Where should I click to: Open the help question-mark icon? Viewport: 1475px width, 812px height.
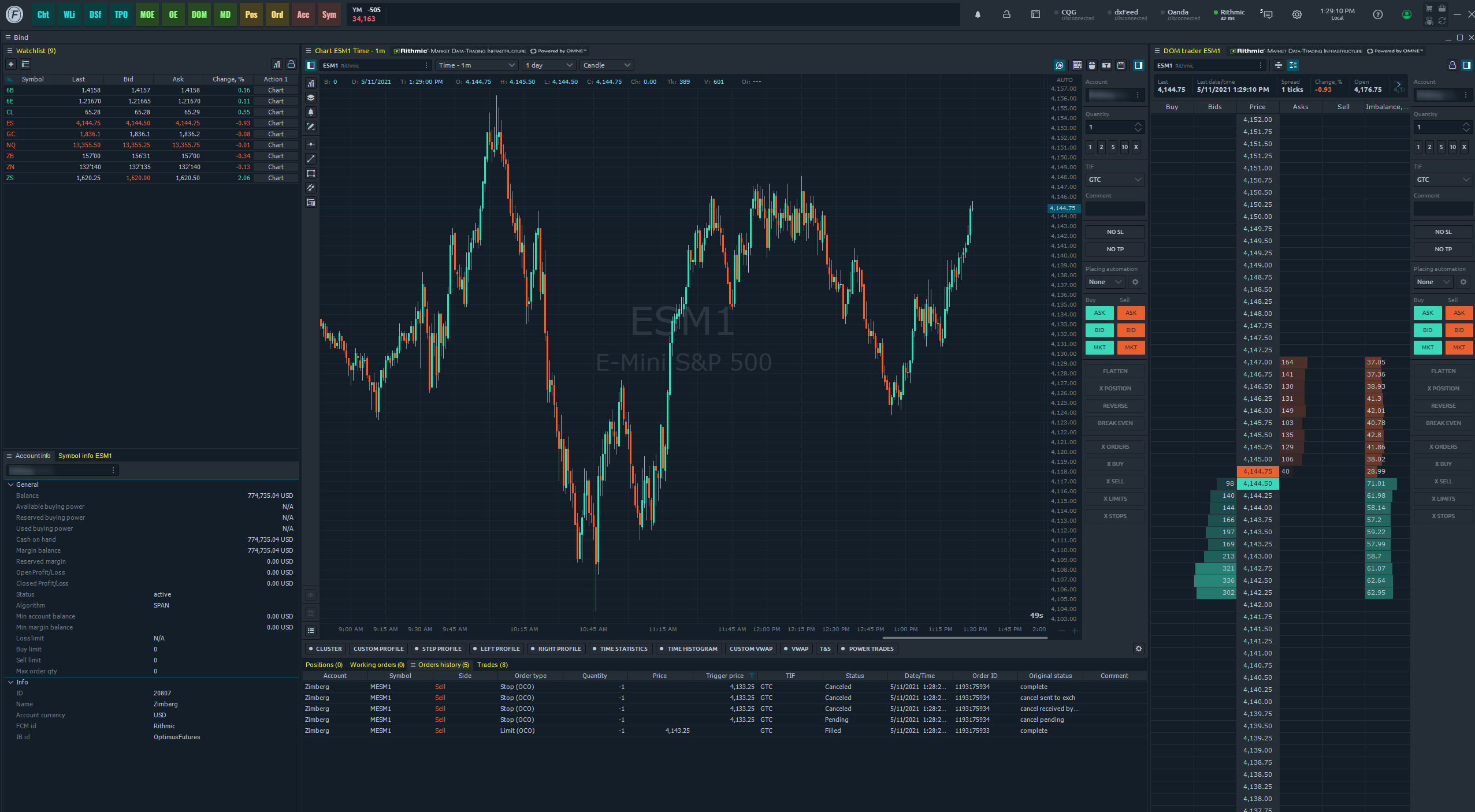[1378, 14]
